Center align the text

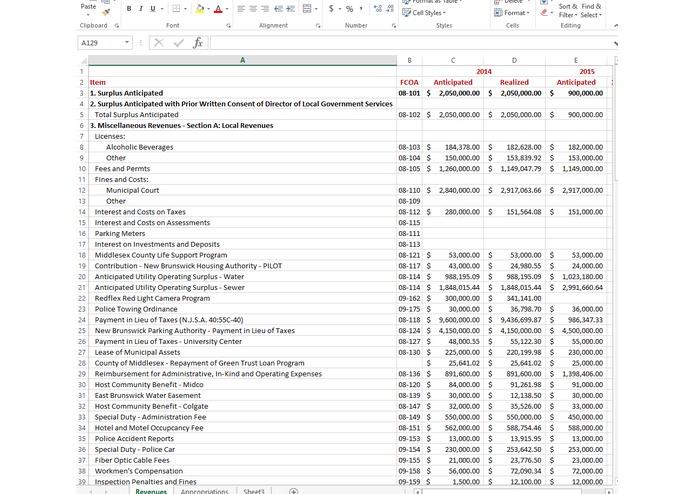click(253, 8)
